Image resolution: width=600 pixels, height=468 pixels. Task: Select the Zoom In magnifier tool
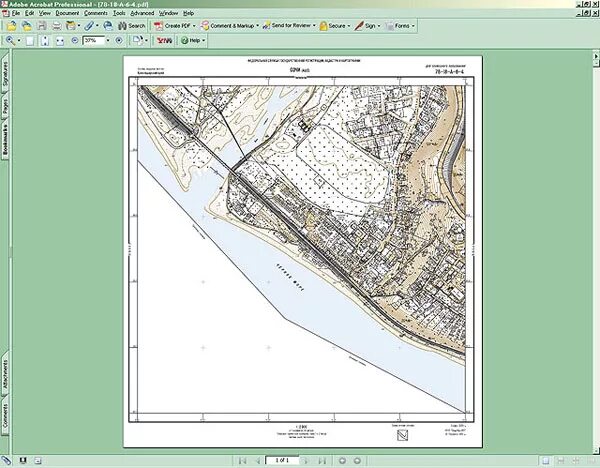tap(10, 41)
